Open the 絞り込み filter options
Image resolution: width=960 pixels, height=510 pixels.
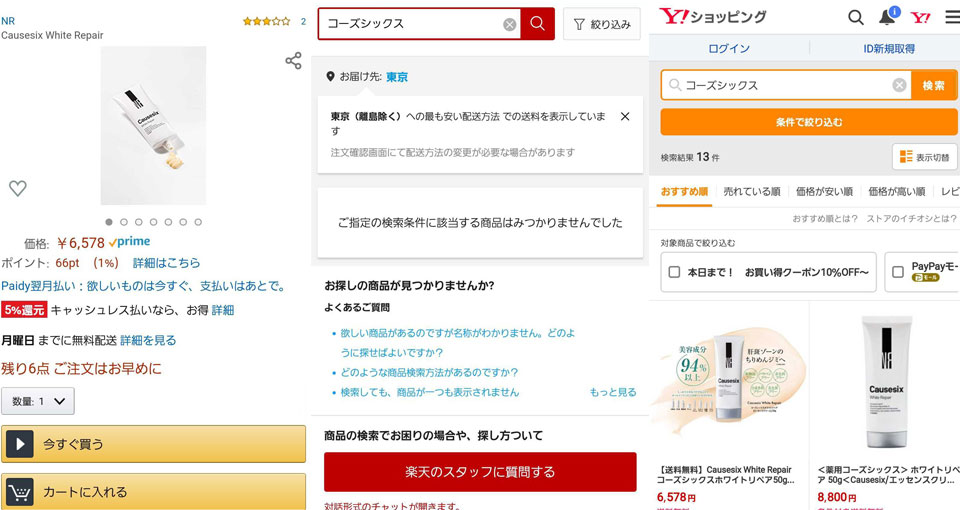point(602,24)
